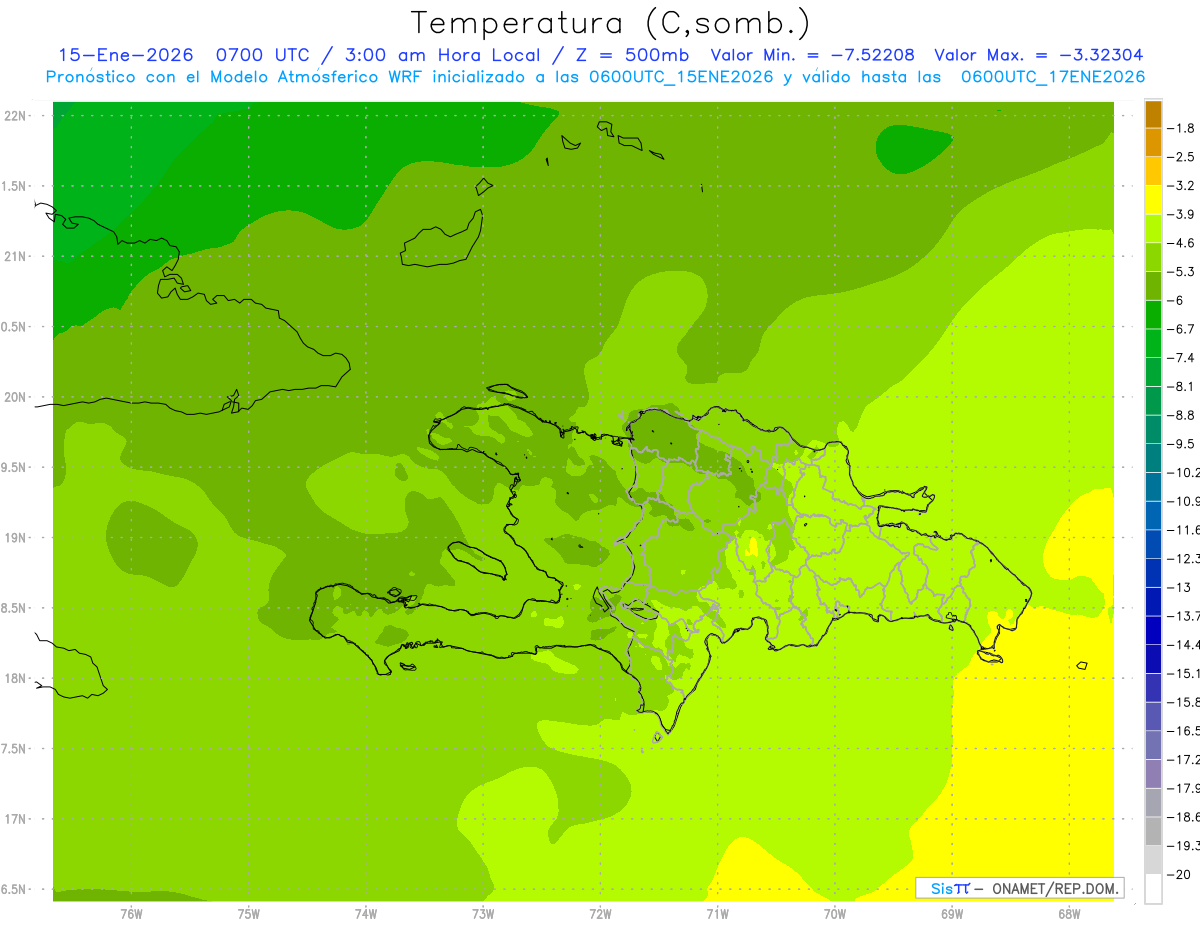Click the "-9.5" legend value
The width and height of the screenshot is (1200, 927).
pos(1182,444)
